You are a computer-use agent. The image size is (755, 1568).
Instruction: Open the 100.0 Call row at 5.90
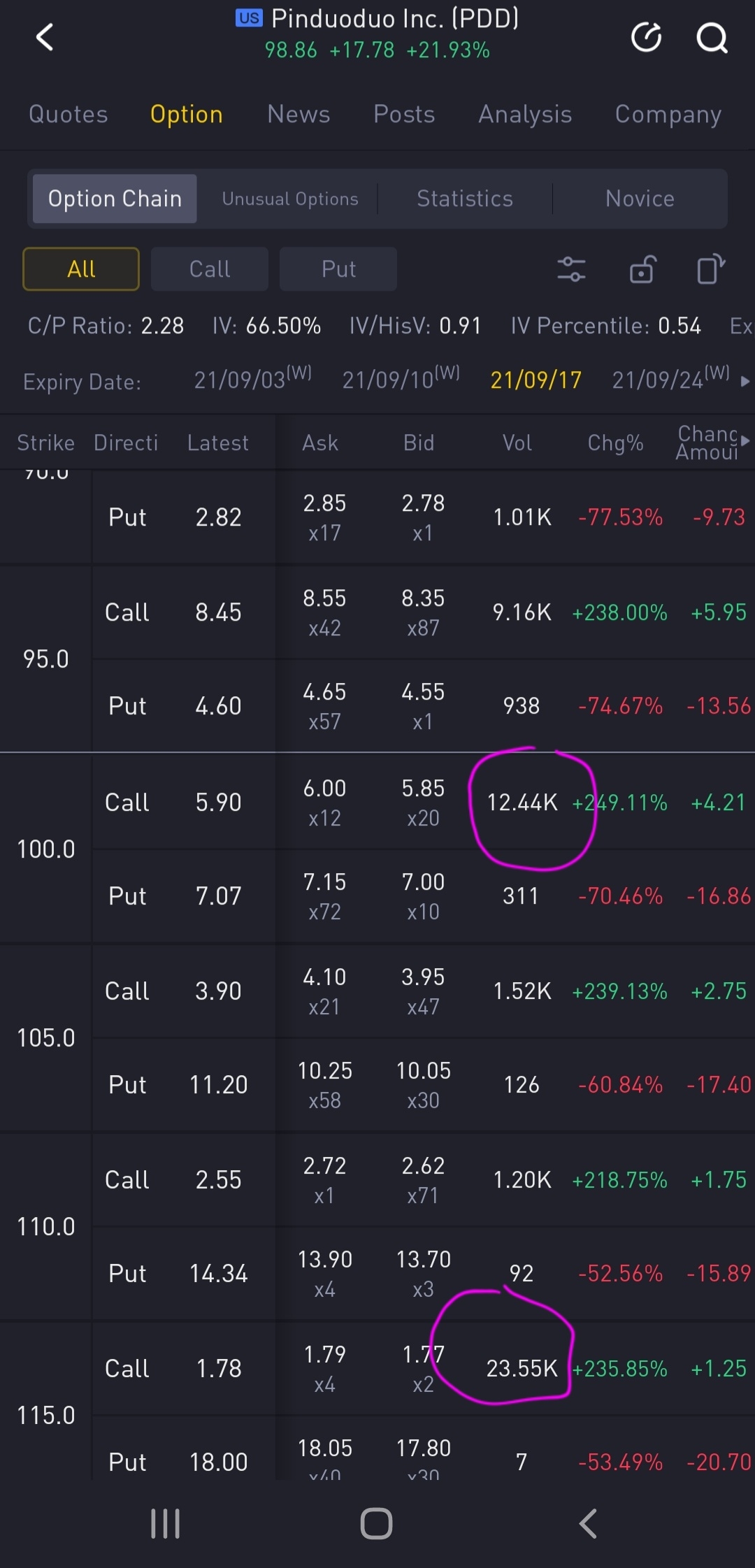[424, 802]
